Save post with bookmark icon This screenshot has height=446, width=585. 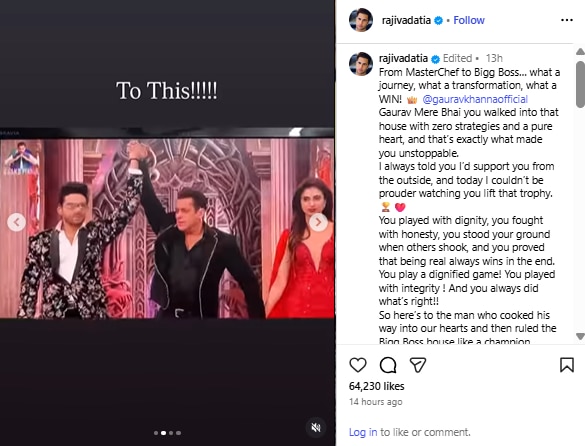(x=567, y=365)
